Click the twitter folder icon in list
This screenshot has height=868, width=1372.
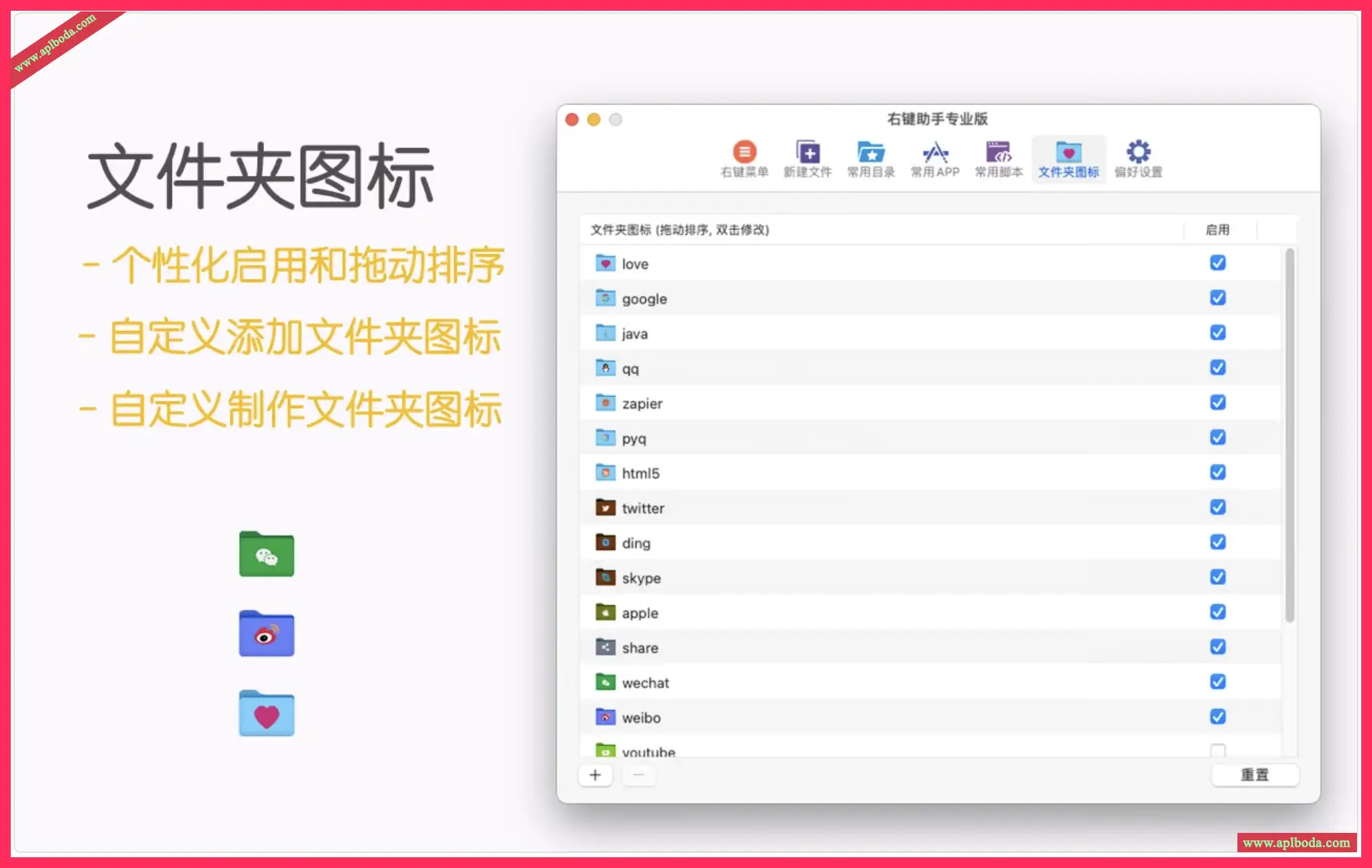605,508
